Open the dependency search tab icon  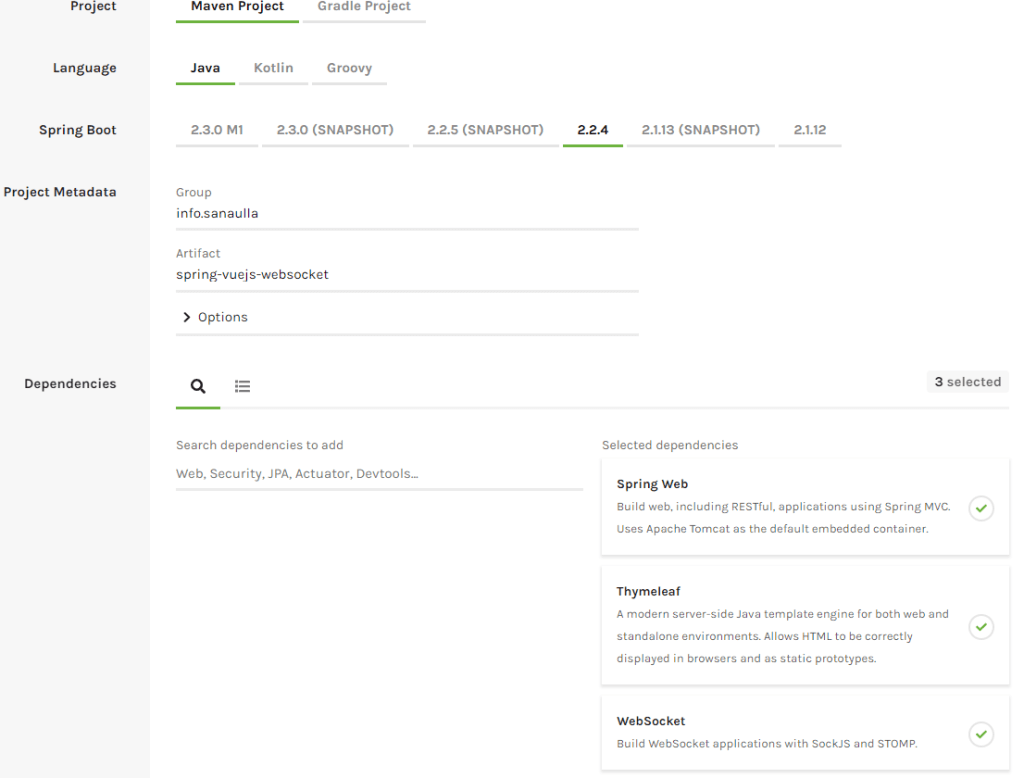coord(198,386)
